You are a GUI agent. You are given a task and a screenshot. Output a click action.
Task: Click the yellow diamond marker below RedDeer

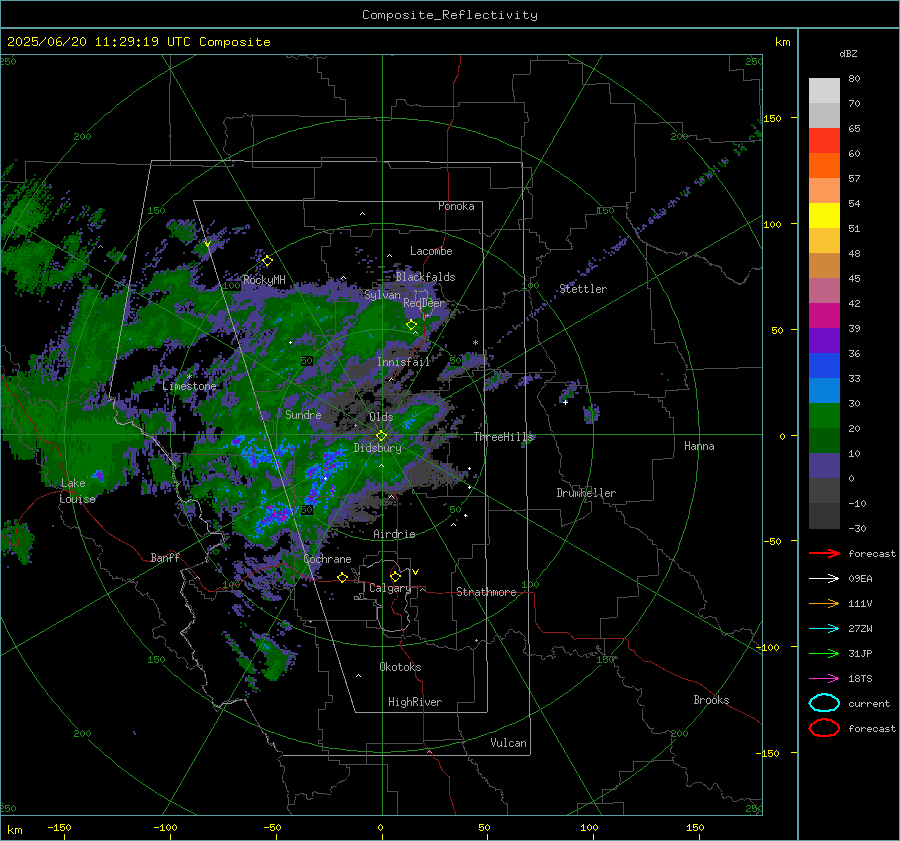point(412,325)
